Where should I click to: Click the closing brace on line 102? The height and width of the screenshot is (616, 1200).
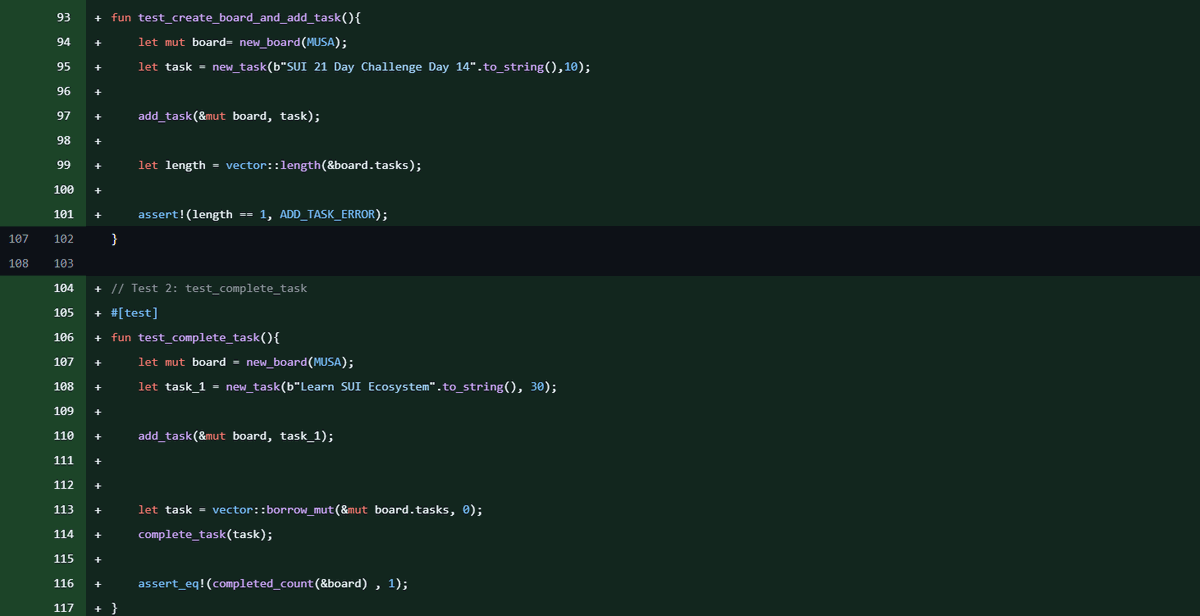114,238
